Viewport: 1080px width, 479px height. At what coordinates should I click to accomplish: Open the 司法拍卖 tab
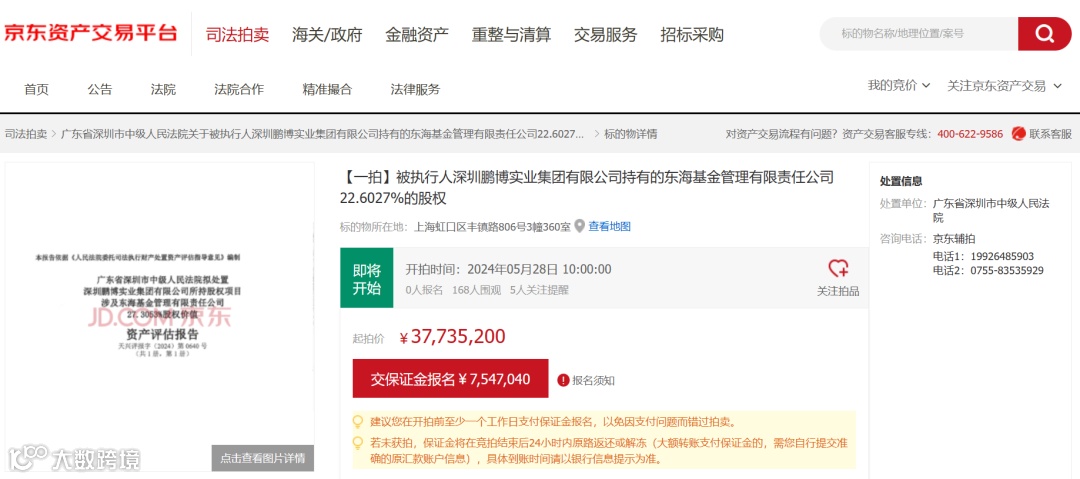click(x=237, y=34)
